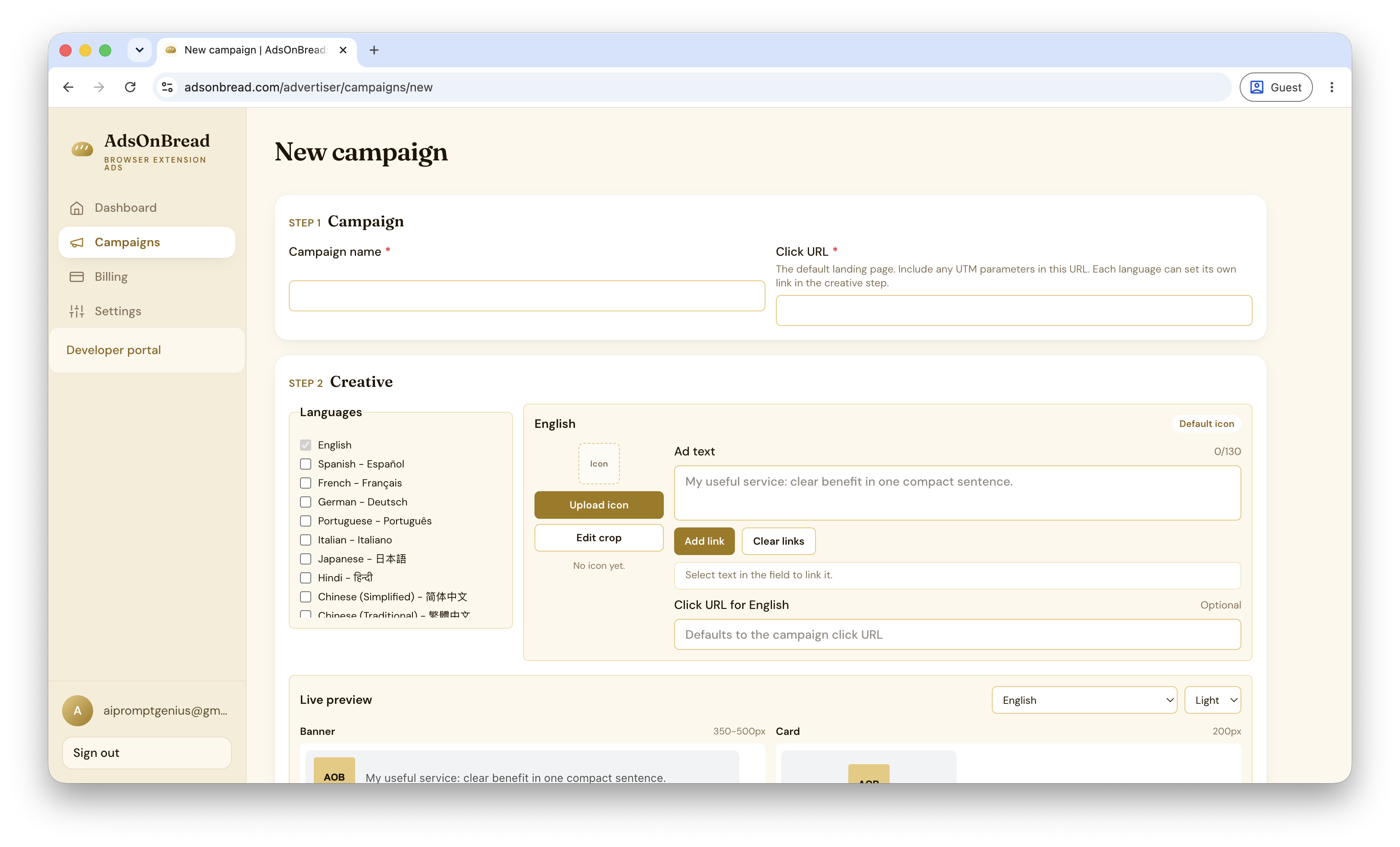The width and height of the screenshot is (1400, 847).
Task: Click the 'Select text in the field' hint box
Action: (x=957, y=575)
